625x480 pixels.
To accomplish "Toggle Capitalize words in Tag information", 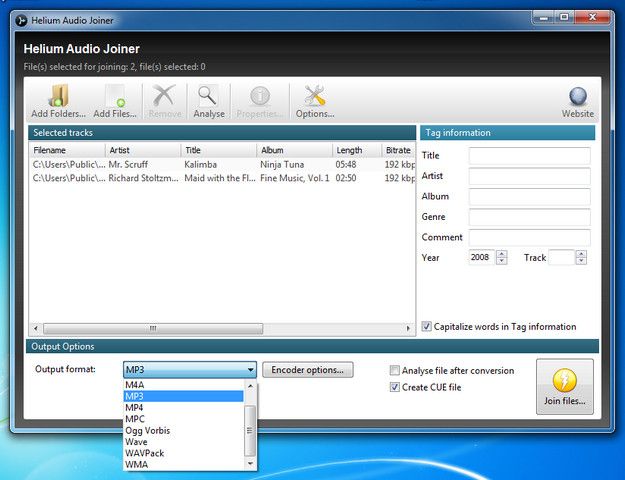I will [426, 327].
